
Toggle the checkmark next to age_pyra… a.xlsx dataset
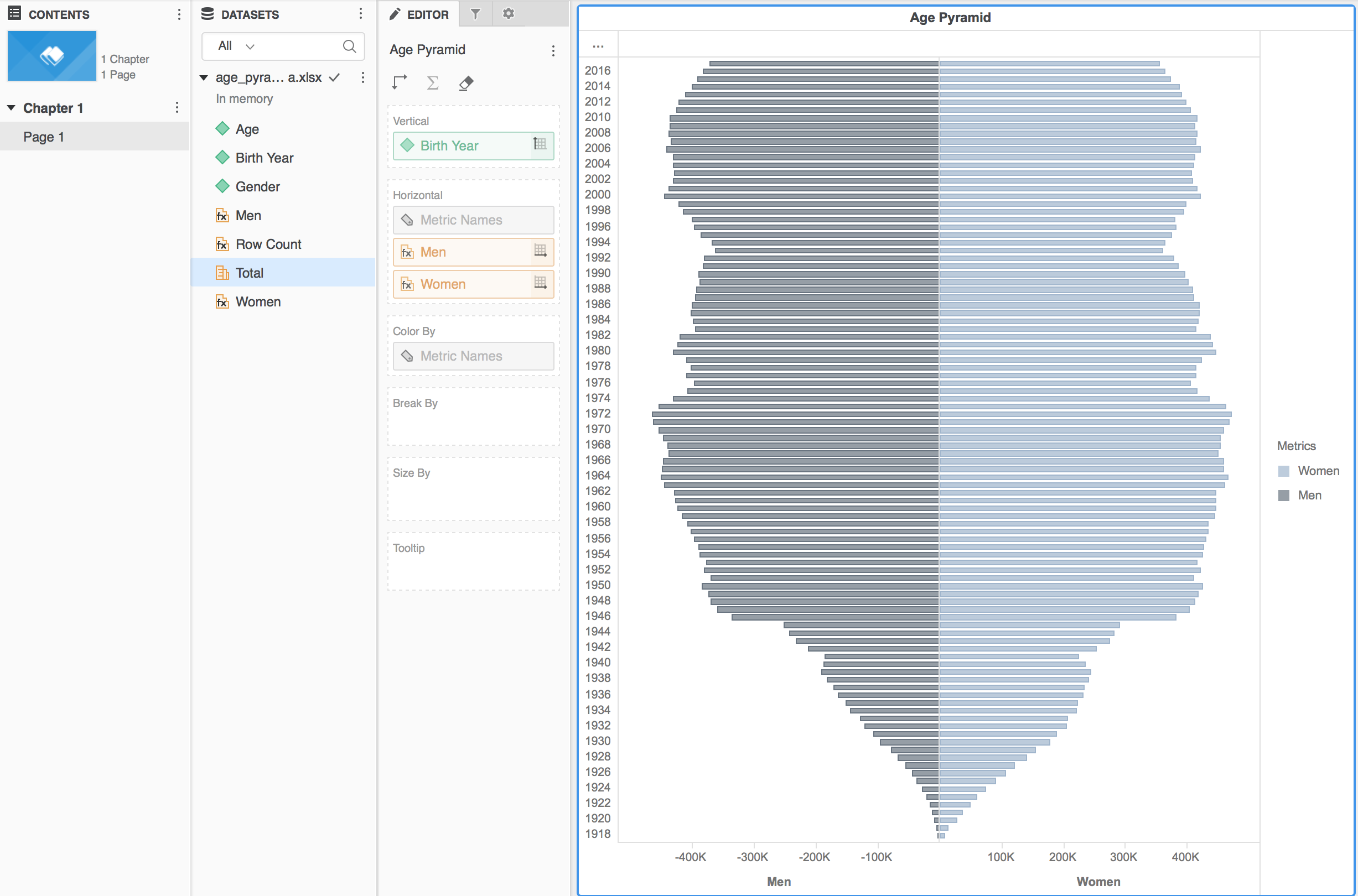click(334, 77)
